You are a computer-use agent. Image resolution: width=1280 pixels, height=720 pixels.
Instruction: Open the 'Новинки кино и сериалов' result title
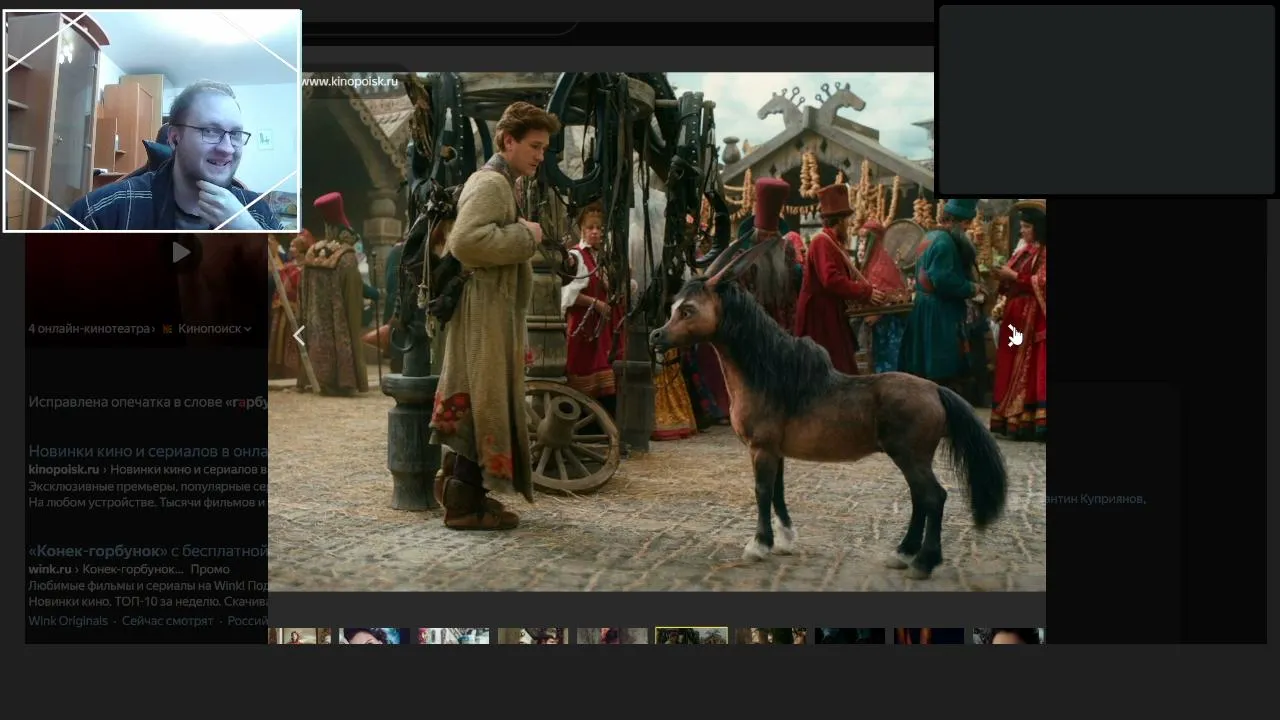(148, 451)
